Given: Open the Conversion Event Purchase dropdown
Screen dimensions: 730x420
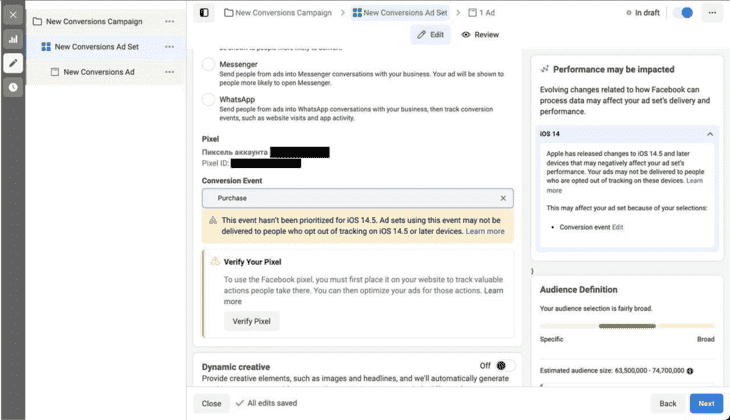Looking at the screenshot, I should [x=358, y=198].
